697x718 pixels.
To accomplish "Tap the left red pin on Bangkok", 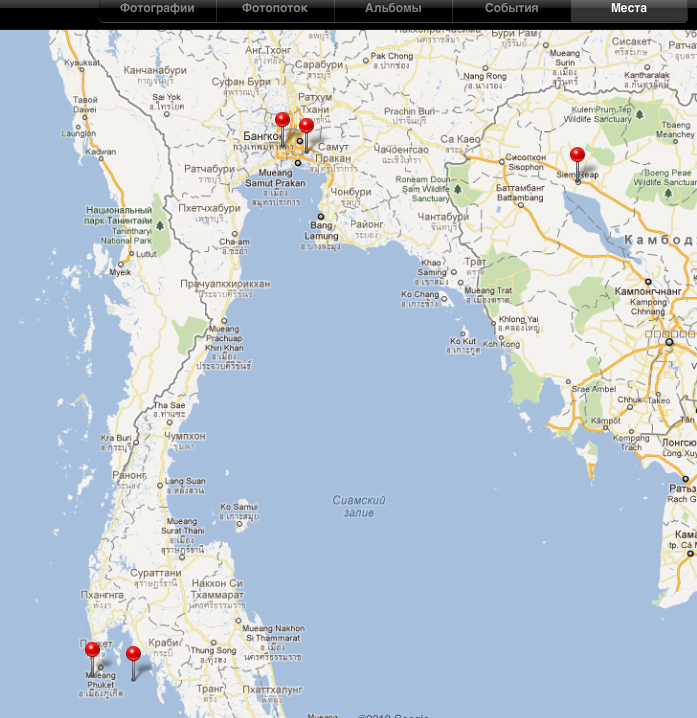I will 282,121.
